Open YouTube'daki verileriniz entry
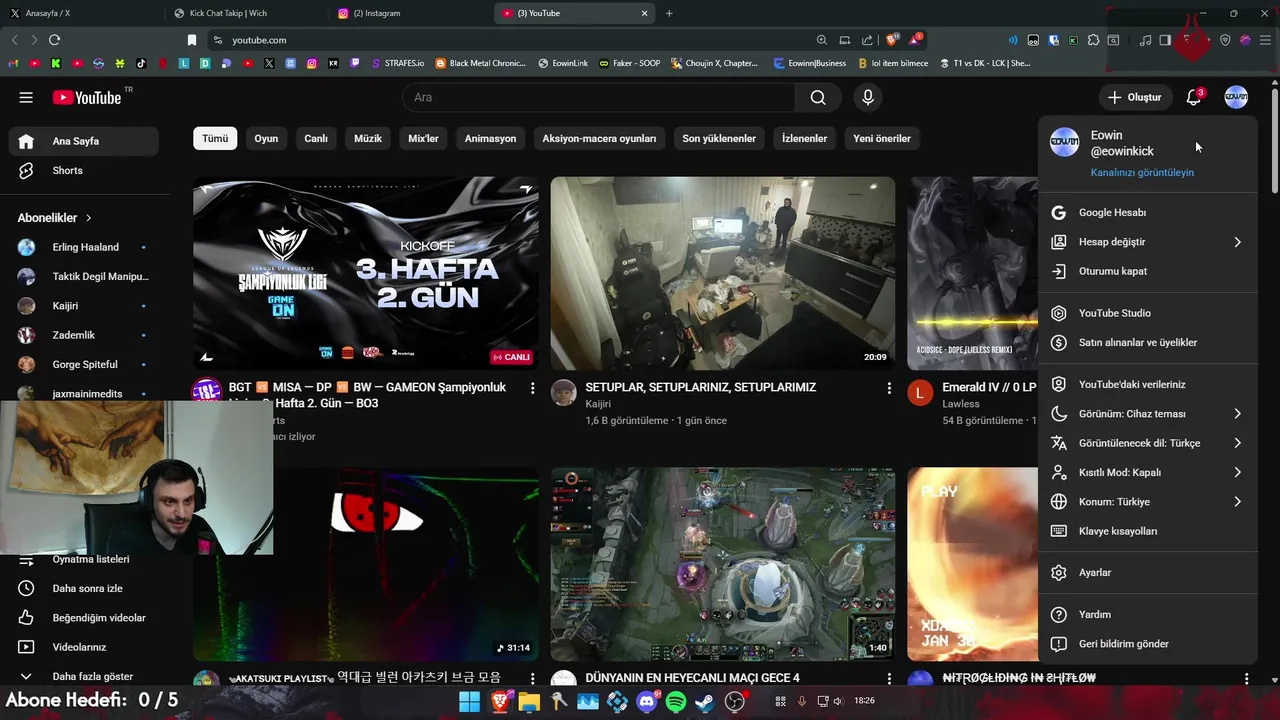 [1147, 384]
